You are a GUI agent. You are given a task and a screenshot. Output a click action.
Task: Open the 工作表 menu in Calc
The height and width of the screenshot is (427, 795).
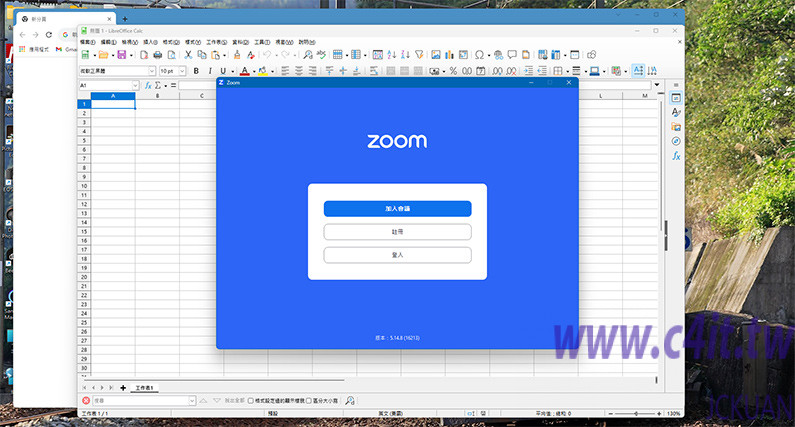click(216, 42)
